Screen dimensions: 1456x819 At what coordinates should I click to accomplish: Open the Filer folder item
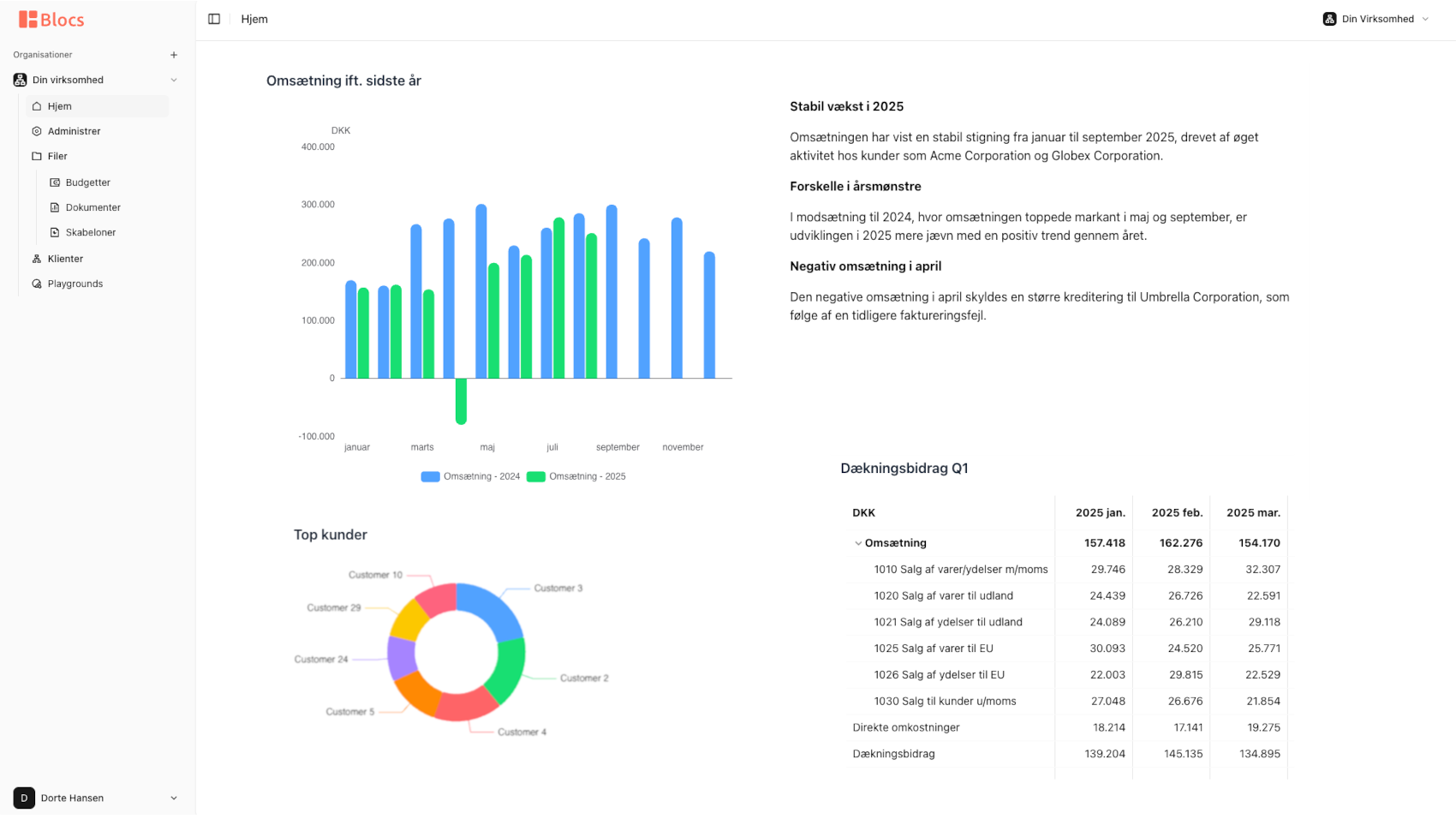(x=57, y=156)
